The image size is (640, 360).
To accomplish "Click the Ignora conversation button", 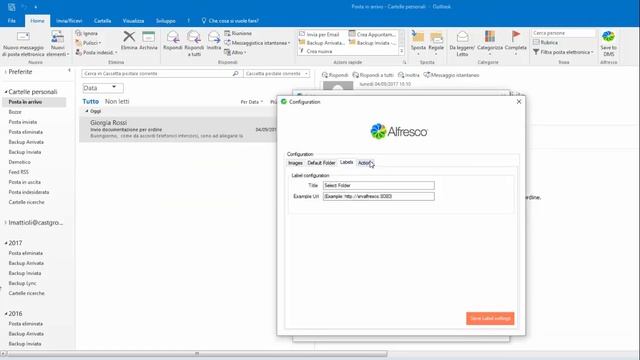I will [87, 33].
